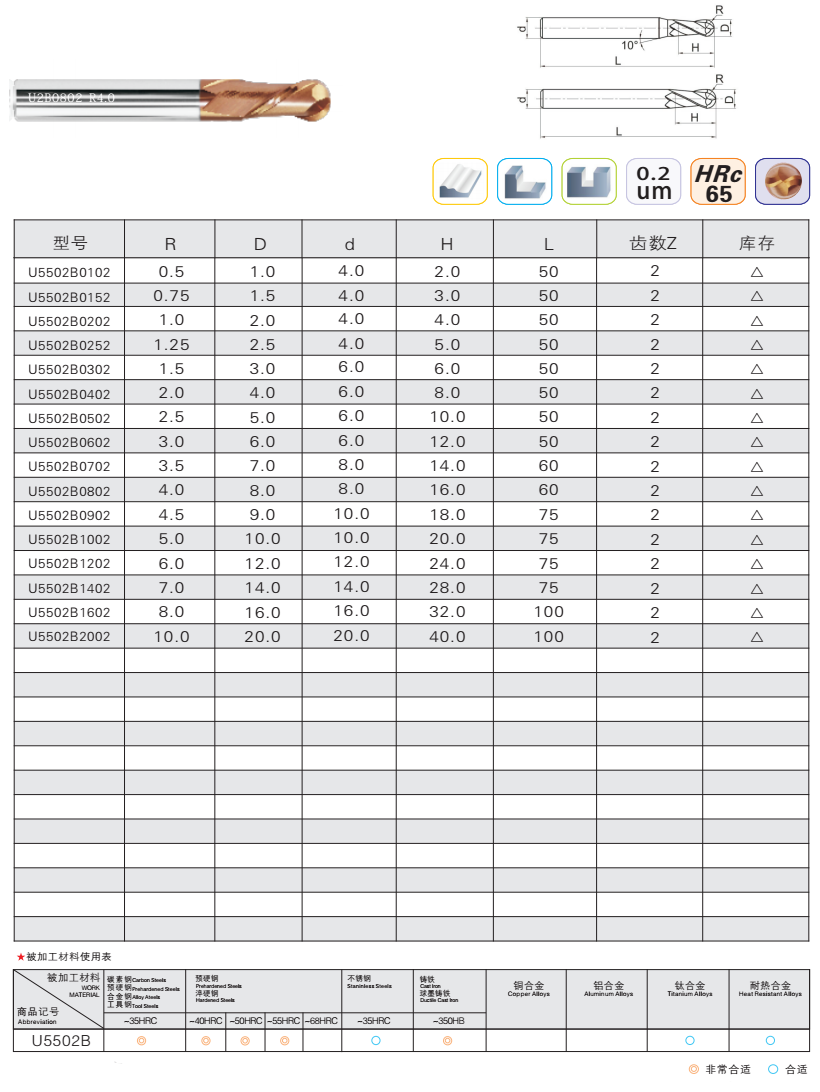Screen dimensions: 820x1092
Task: Click the blue circle under Titanium Alloys
Action: (x=689, y=1041)
